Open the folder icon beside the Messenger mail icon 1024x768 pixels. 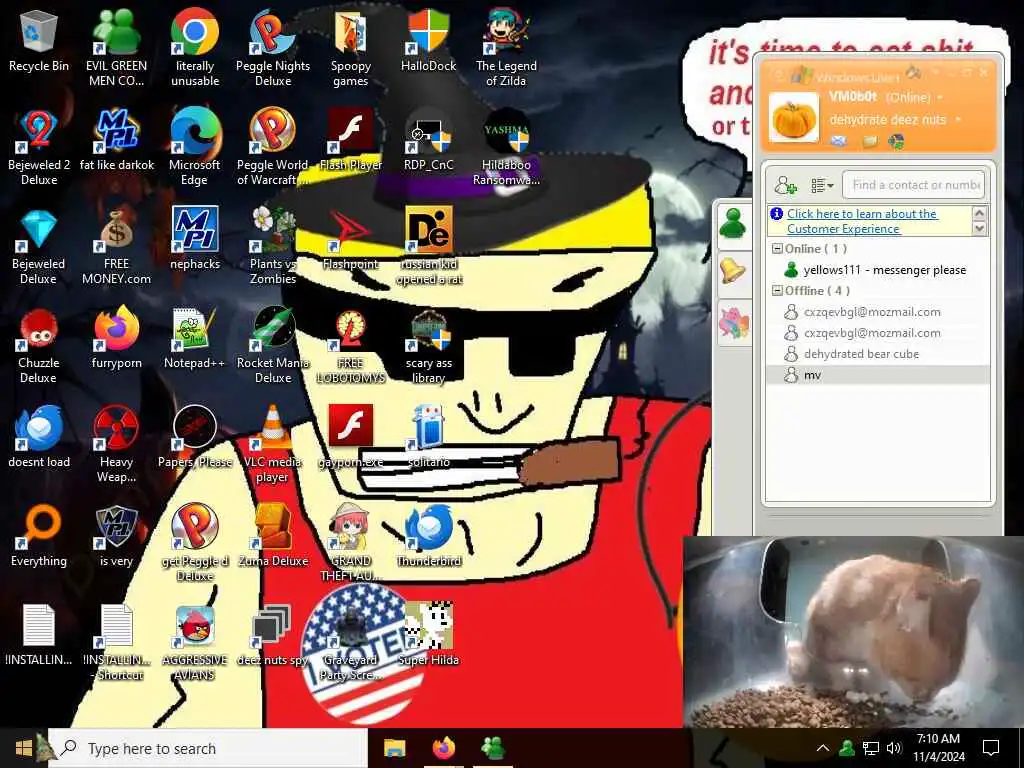click(869, 141)
